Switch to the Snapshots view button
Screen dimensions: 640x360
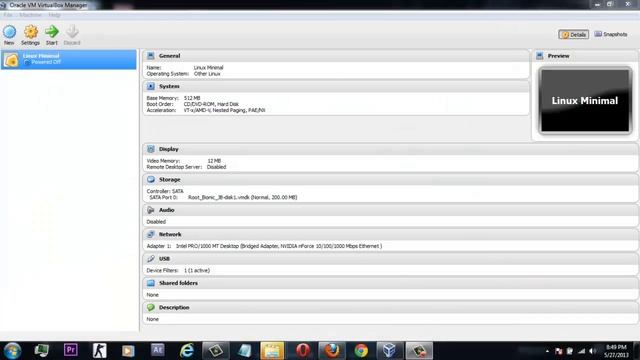611,34
